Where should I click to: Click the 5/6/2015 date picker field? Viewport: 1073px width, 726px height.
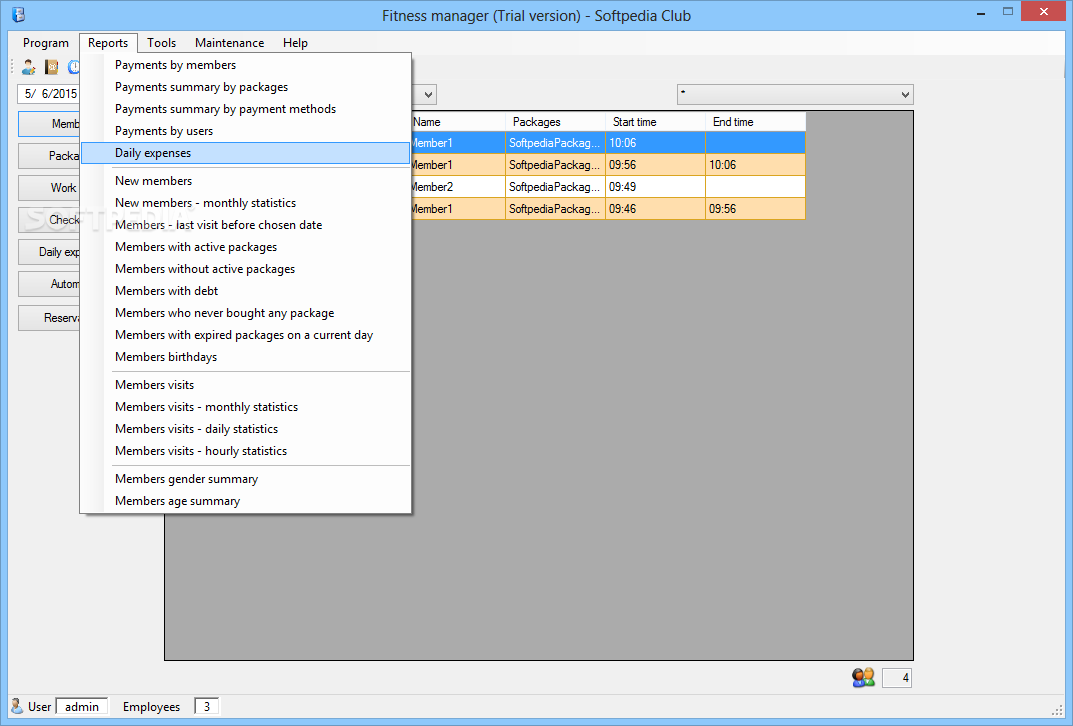[x=49, y=94]
